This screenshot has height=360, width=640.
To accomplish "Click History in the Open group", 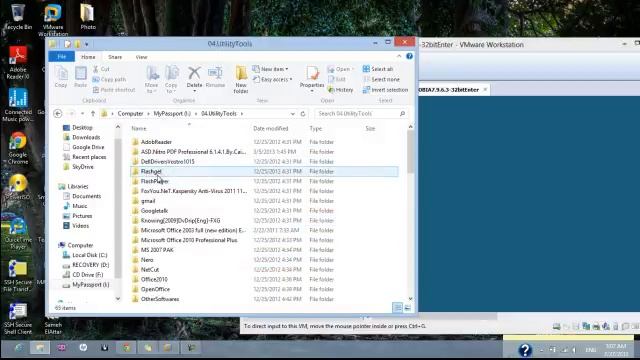I will click(x=341, y=90).
